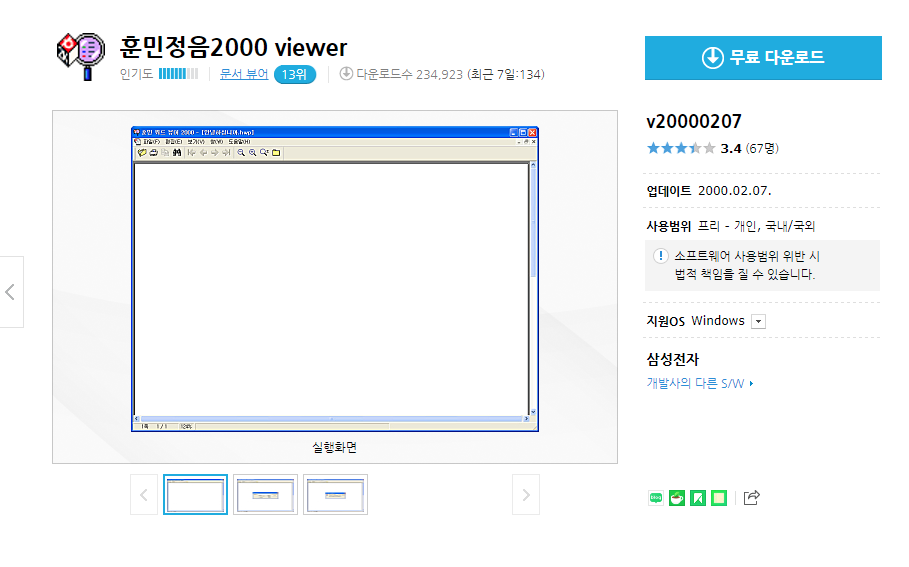This screenshot has width=909, height=567.
Task: Share to Naver cafe cup icon
Action: [x=677, y=497]
